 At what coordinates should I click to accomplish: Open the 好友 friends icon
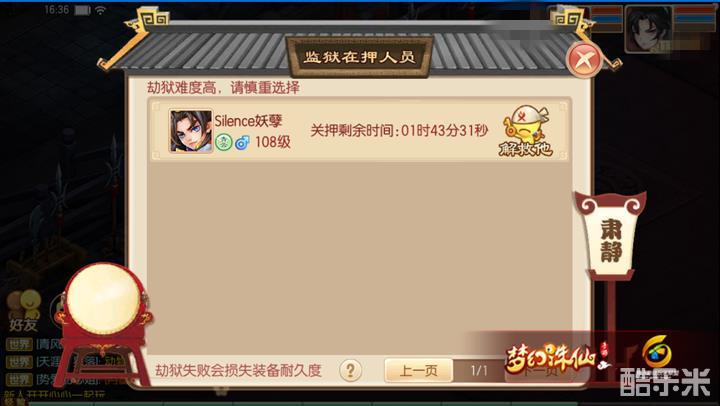coord(24,310)
